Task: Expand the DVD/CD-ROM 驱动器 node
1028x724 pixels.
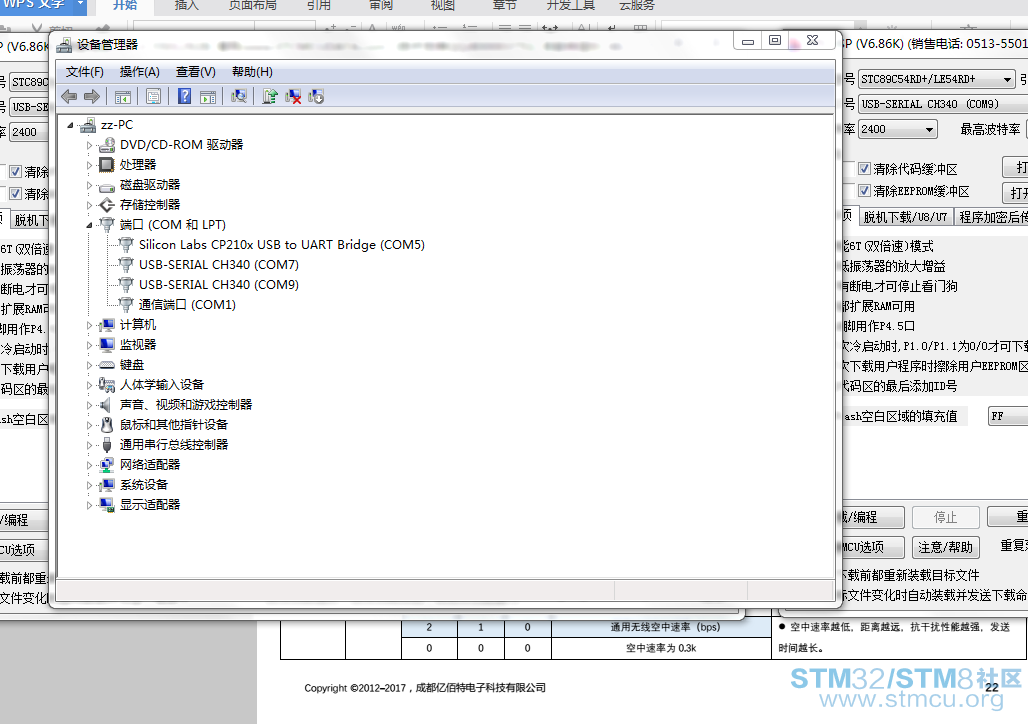Action: (89, 146)
